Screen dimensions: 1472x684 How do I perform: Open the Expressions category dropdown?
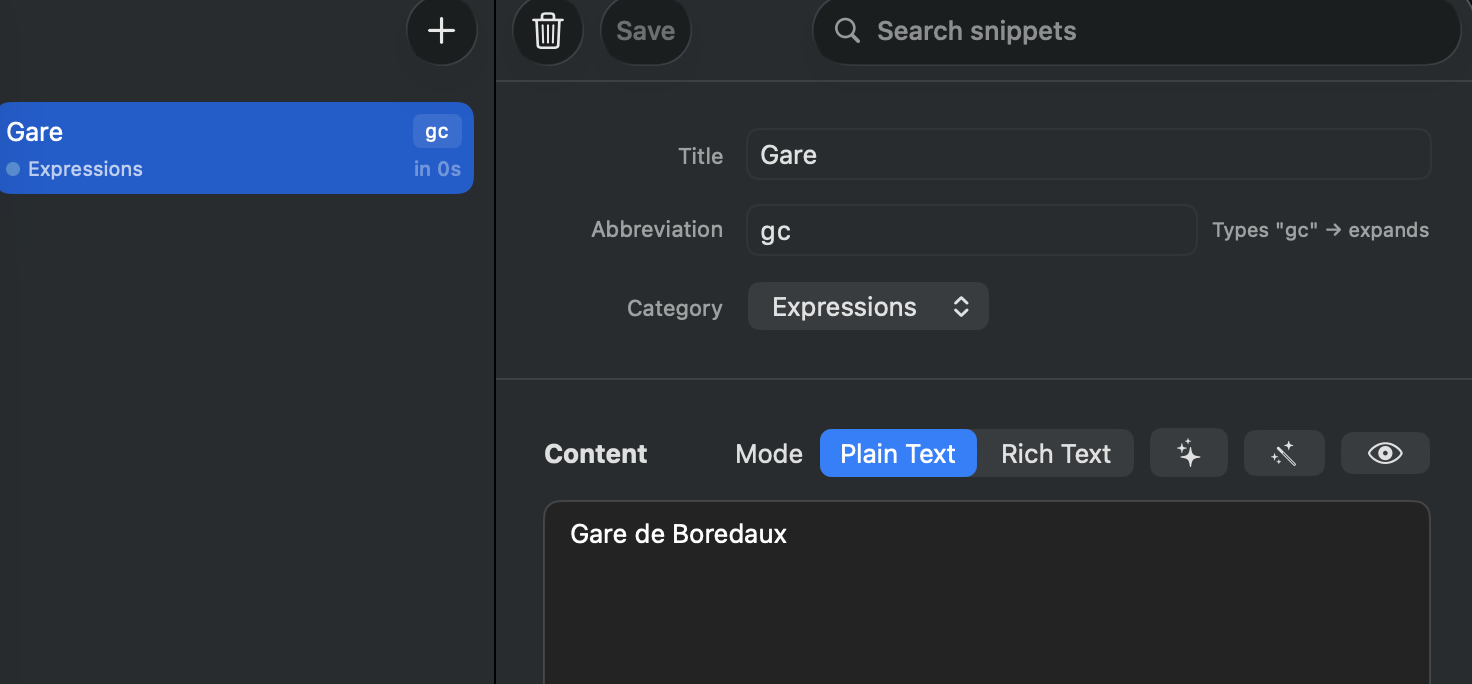[x=868, y=307]
